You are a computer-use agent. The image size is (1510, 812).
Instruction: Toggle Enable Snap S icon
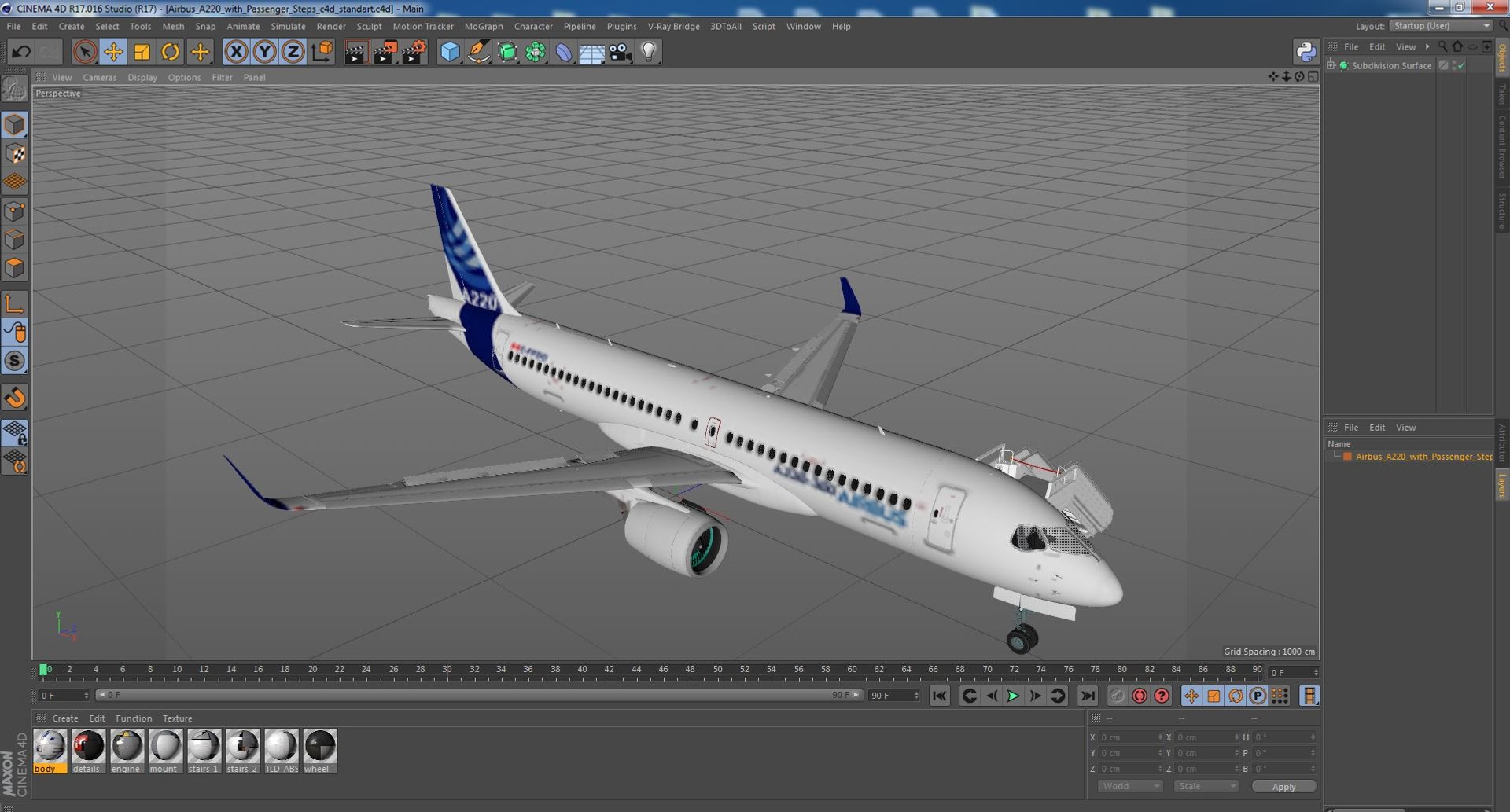pyautogui.click(x=15, y=361)
